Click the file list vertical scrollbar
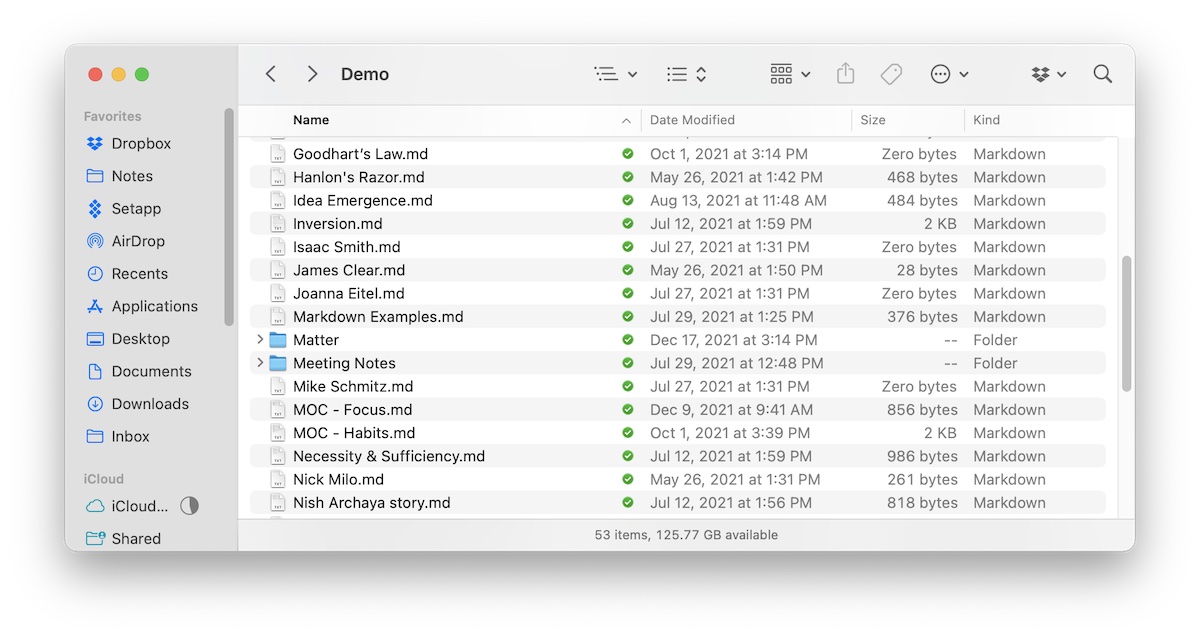This screenshot has width=1200, height=637. coord(1126,323)
